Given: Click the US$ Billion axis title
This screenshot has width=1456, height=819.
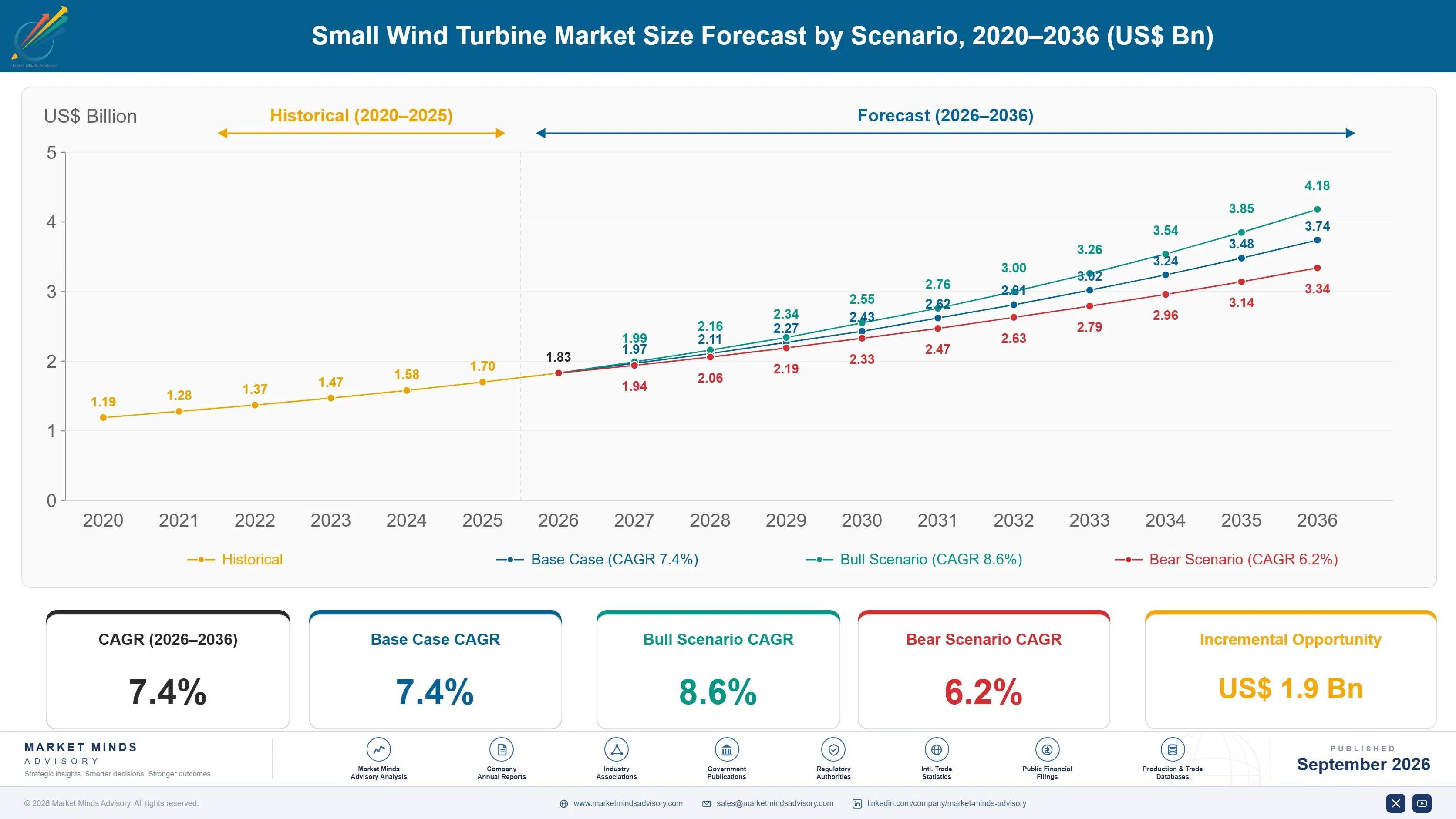Looking at the screenshot, I should (91, 116).
